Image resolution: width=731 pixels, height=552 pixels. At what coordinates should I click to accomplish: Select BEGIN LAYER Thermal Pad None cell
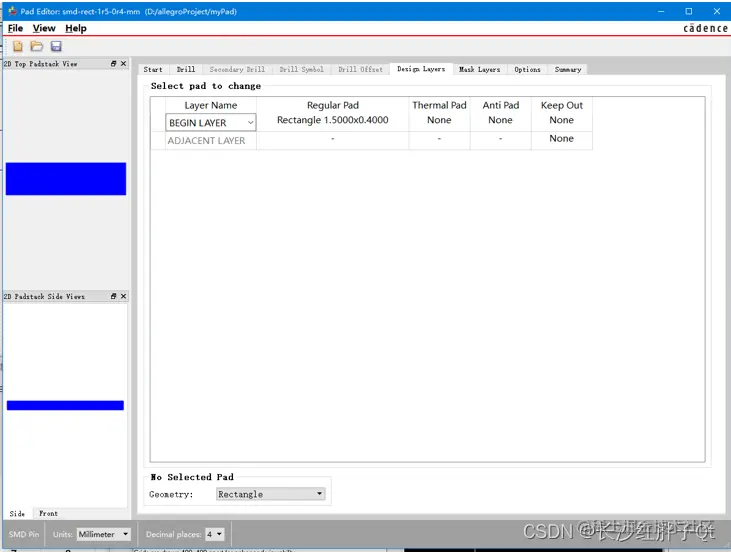click(x=439, y=120)
